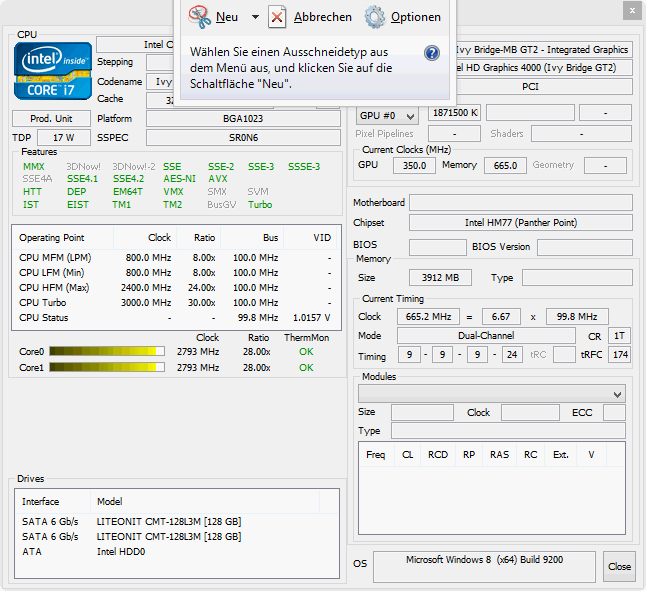Click the Turbo feature label
The width and height of the screenshot is (646, 591).
[x=260, y=205]
